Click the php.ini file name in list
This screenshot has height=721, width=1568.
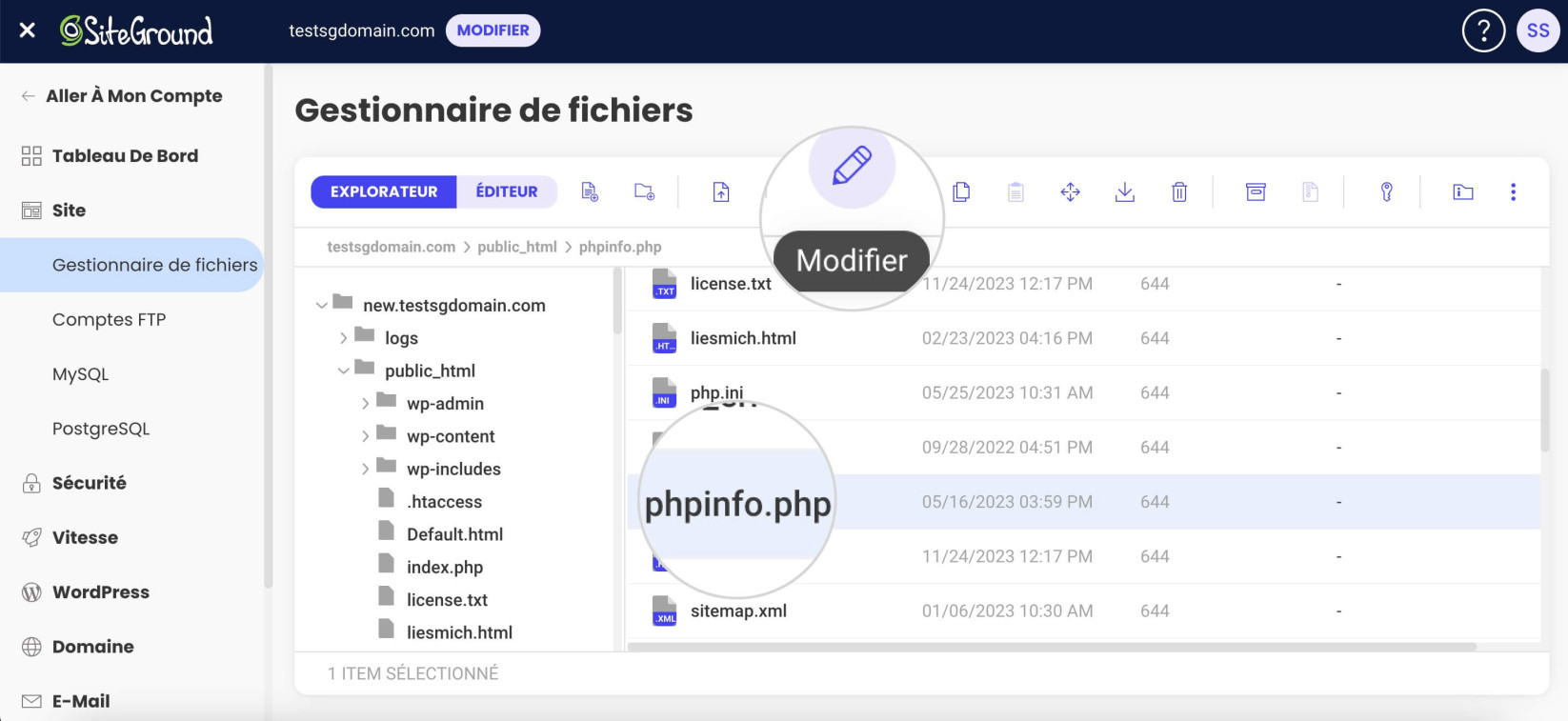(716, 392)
